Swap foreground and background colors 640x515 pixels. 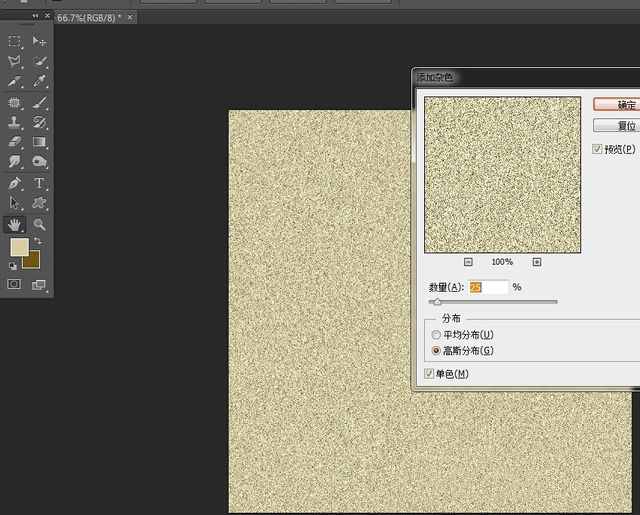tap(38, 241)
